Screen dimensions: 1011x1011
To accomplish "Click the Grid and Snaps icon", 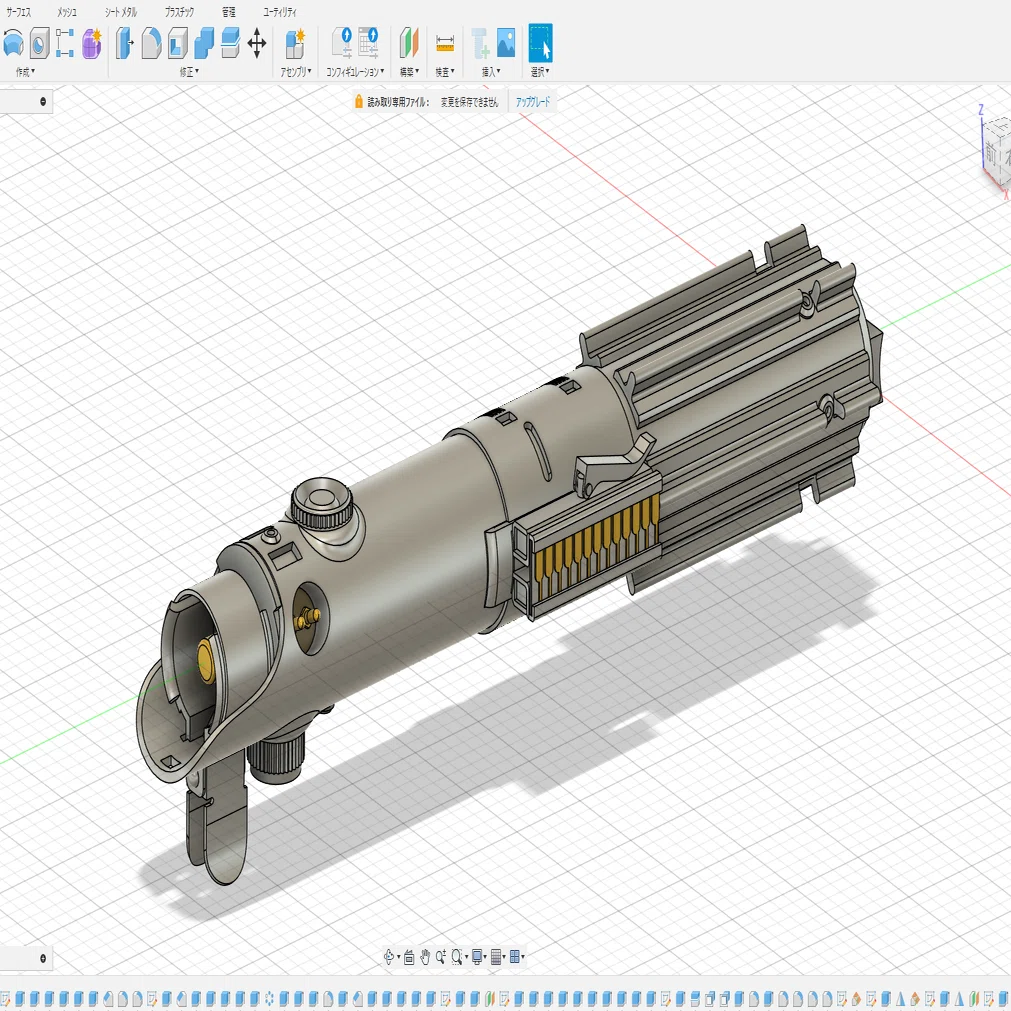I will (496, 957).
